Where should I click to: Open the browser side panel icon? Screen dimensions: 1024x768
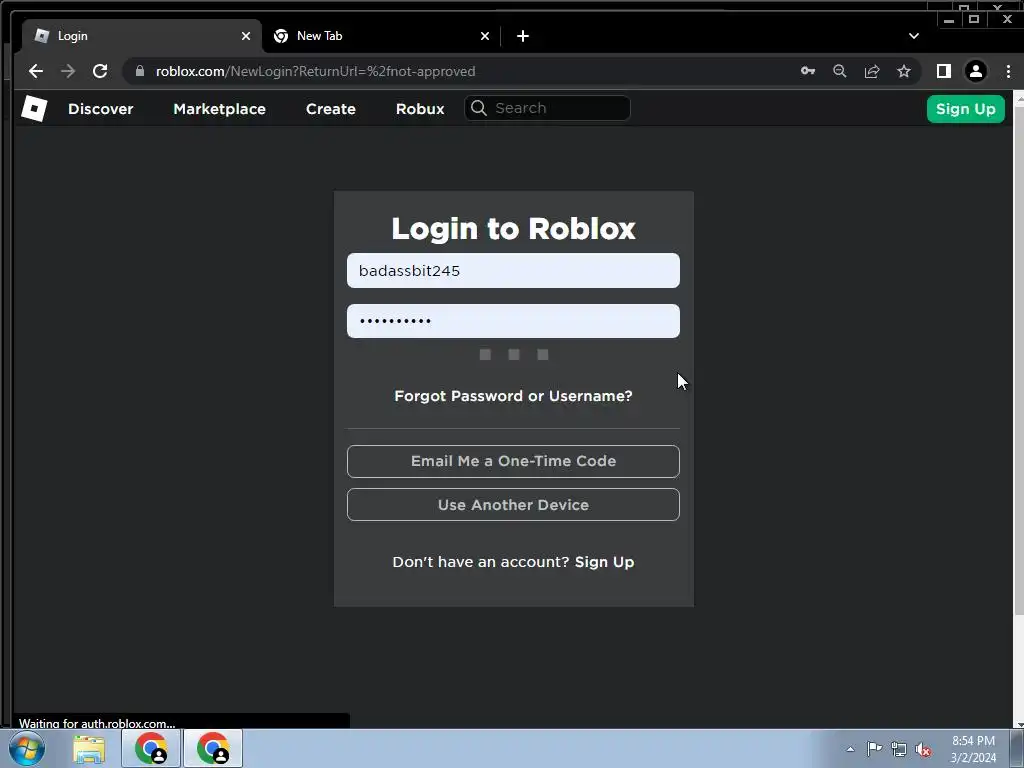point(944,71)
